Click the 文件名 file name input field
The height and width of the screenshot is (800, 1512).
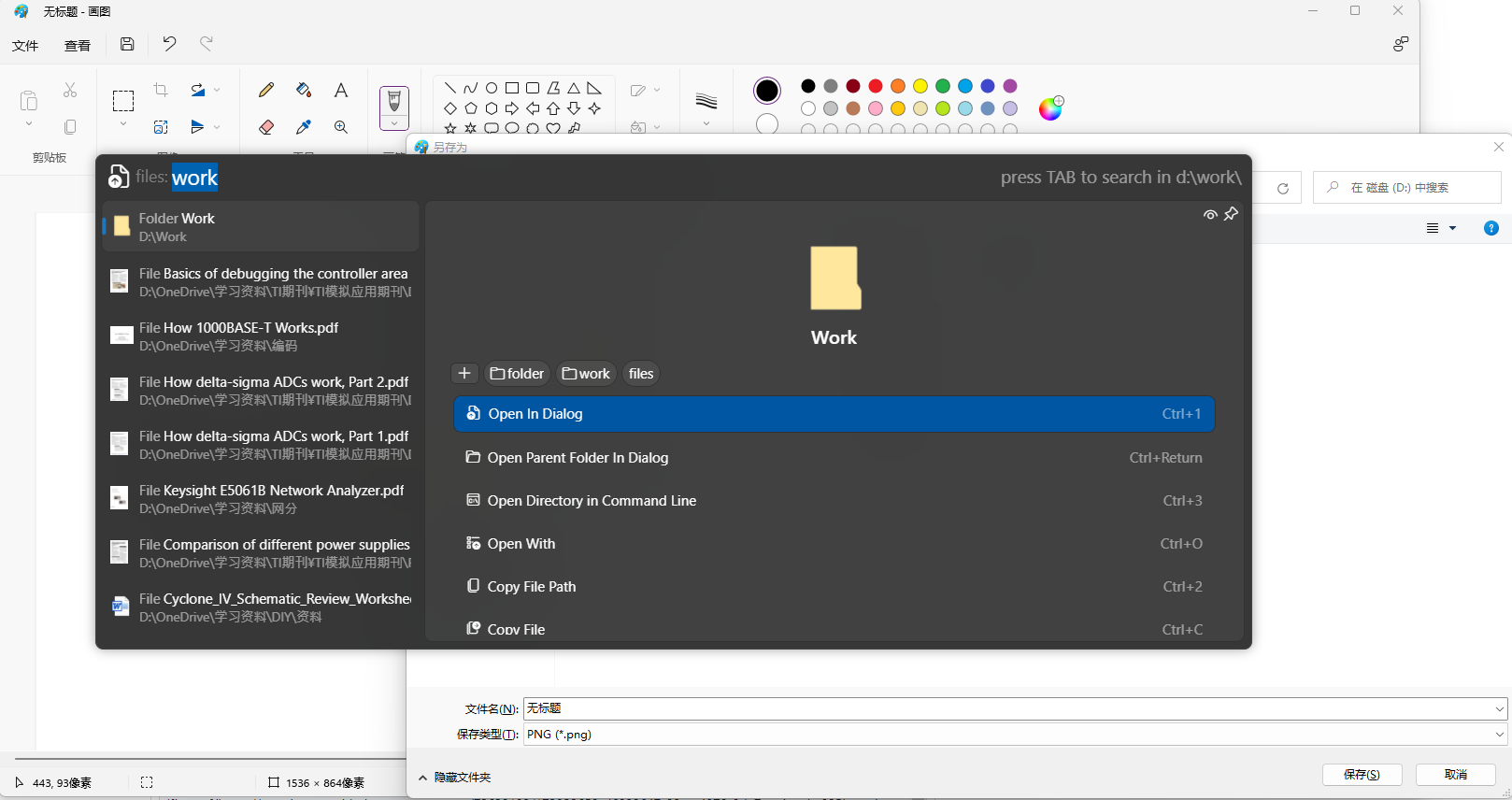click(1016, 708)
